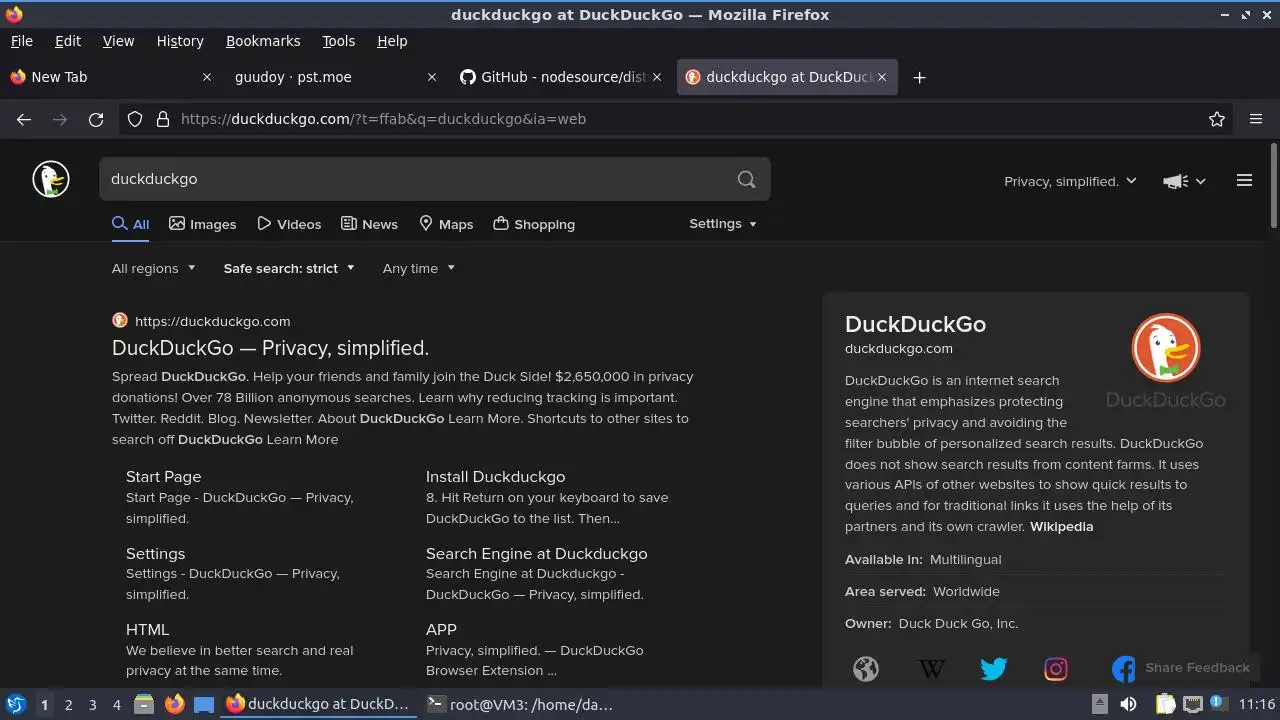
Task: Open the Tools menu
Action: click(x=338, y=41)
